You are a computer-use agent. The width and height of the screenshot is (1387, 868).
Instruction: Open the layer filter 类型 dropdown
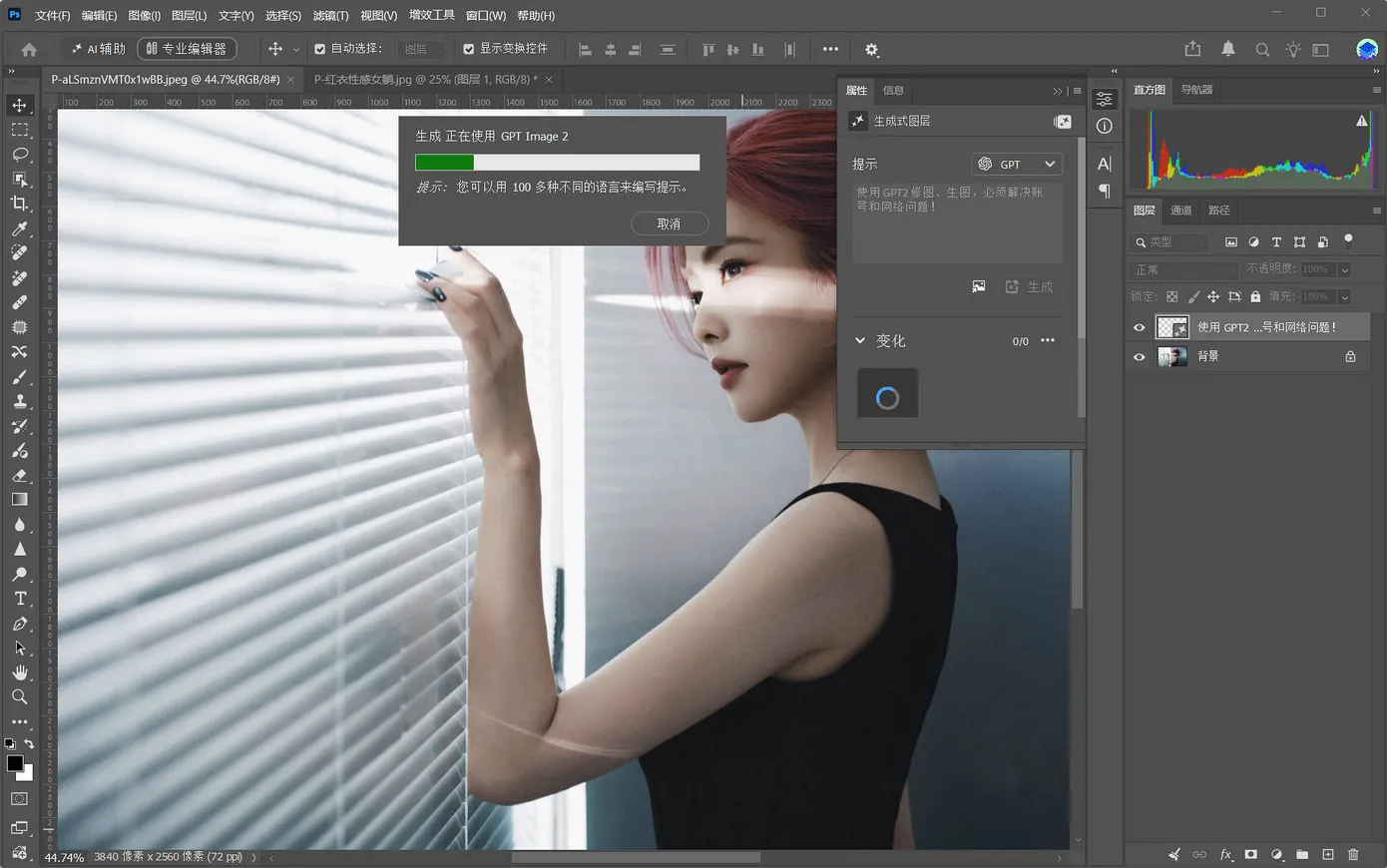coord(1171,241)
